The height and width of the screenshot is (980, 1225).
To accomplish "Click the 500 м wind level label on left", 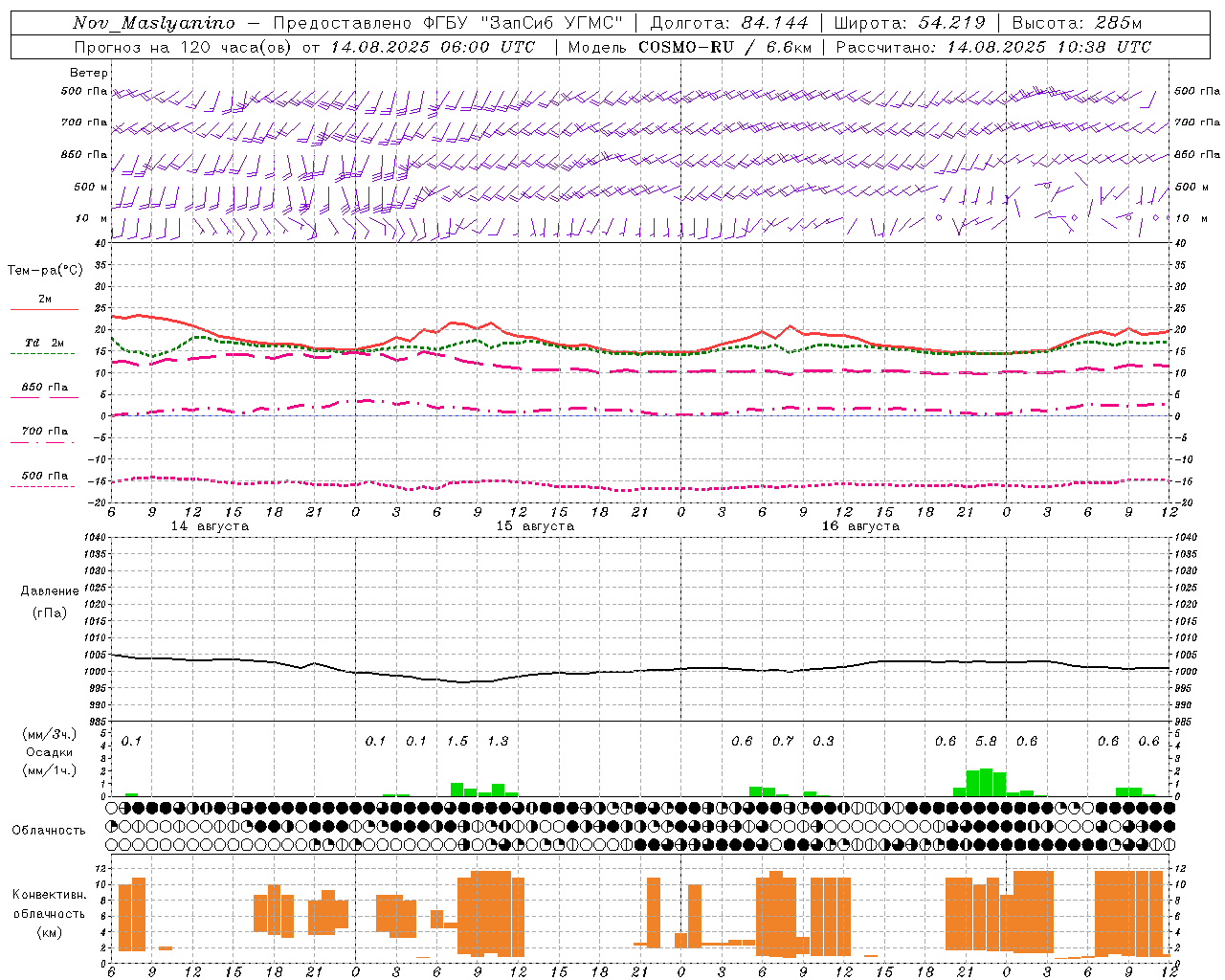I will tap(91, 187).
